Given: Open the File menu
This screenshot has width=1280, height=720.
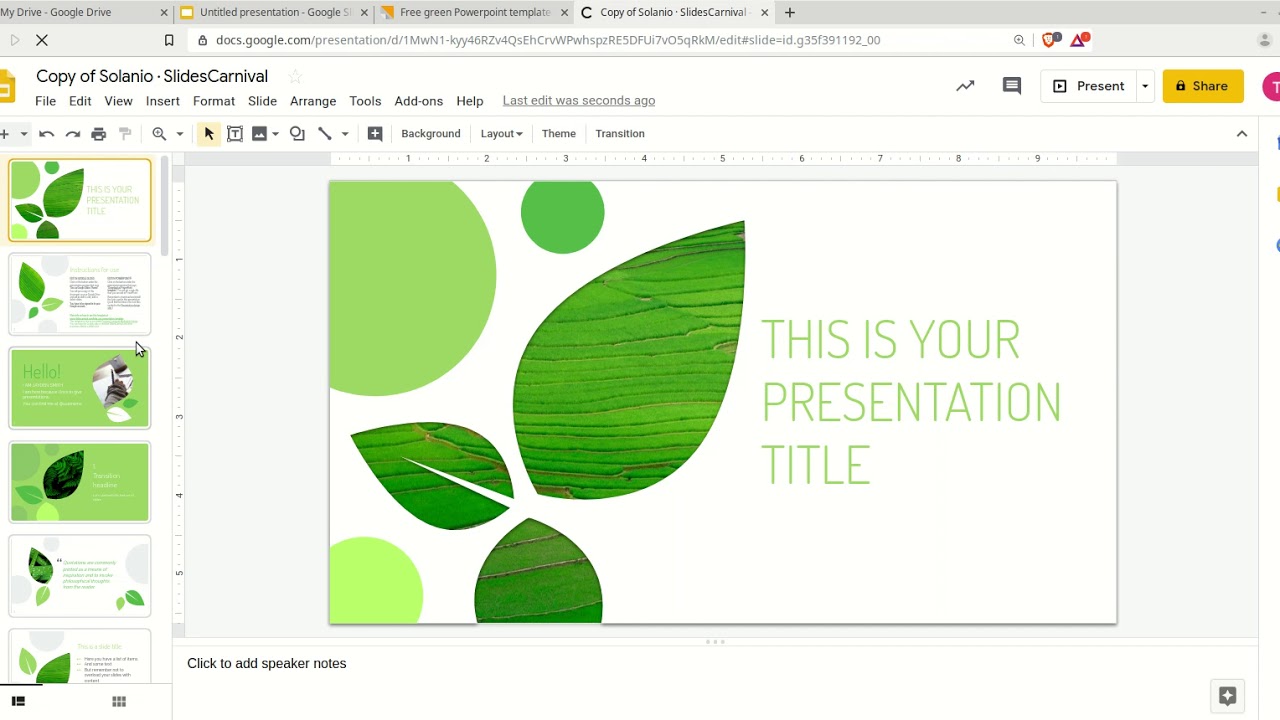Looking at the screenshot, I should (46, 101).
